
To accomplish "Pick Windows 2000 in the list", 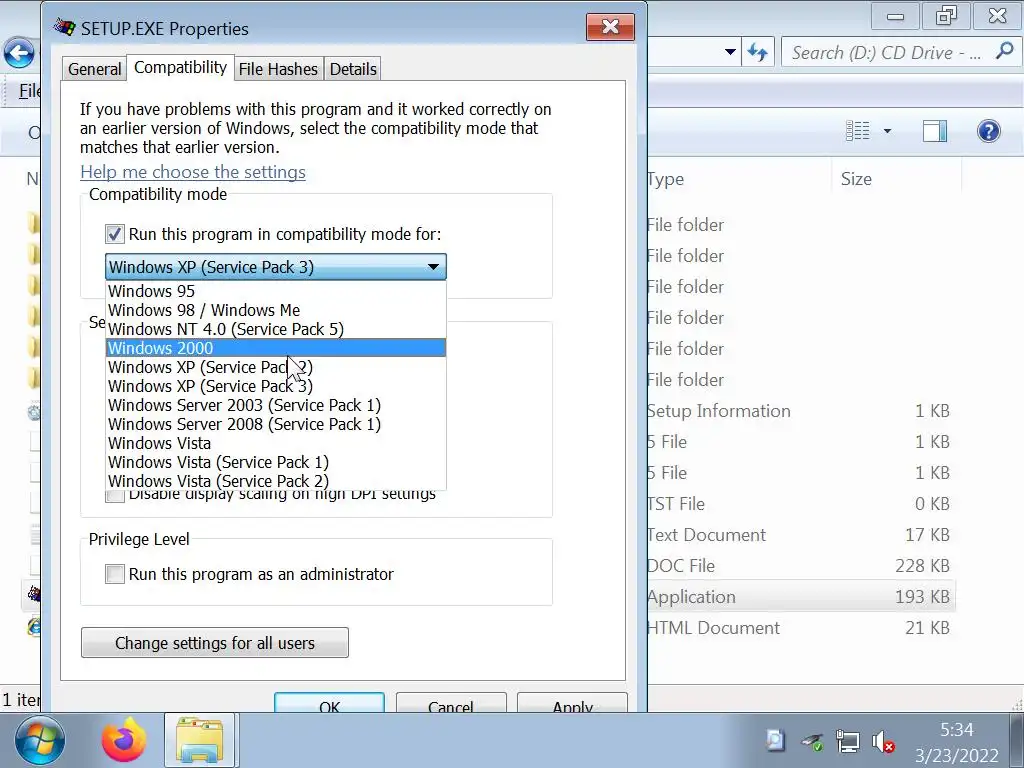I will click(x=276, y=348).
